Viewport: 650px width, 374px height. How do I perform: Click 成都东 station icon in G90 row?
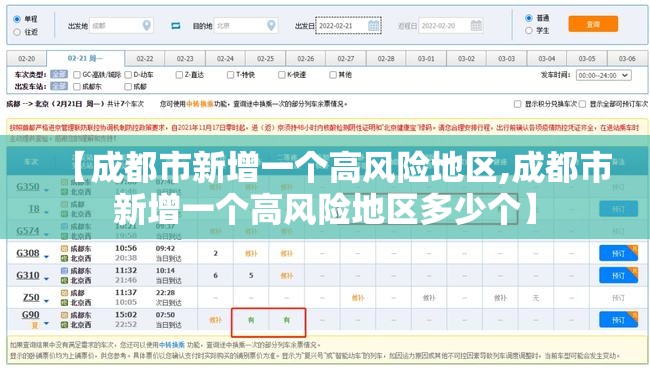click(x=64, y=315)
